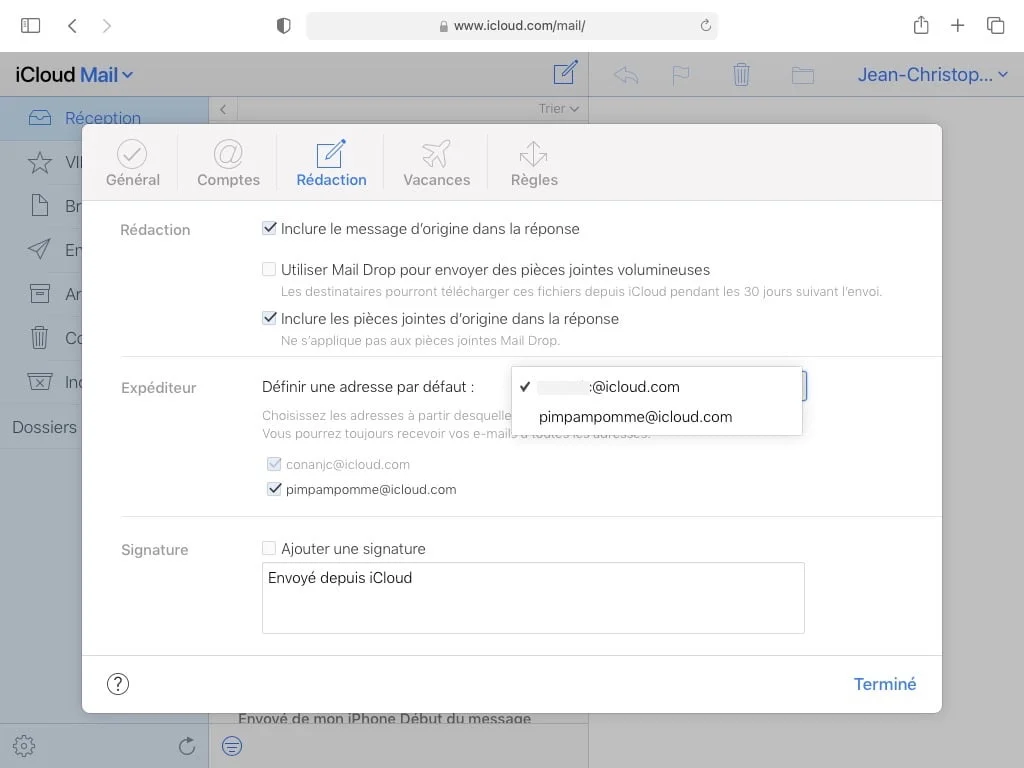Uncheck Inclure le message d'origine dans la réponse
Screen dimensions: 1024x768
pyautogui.click(x=270, y=228)
